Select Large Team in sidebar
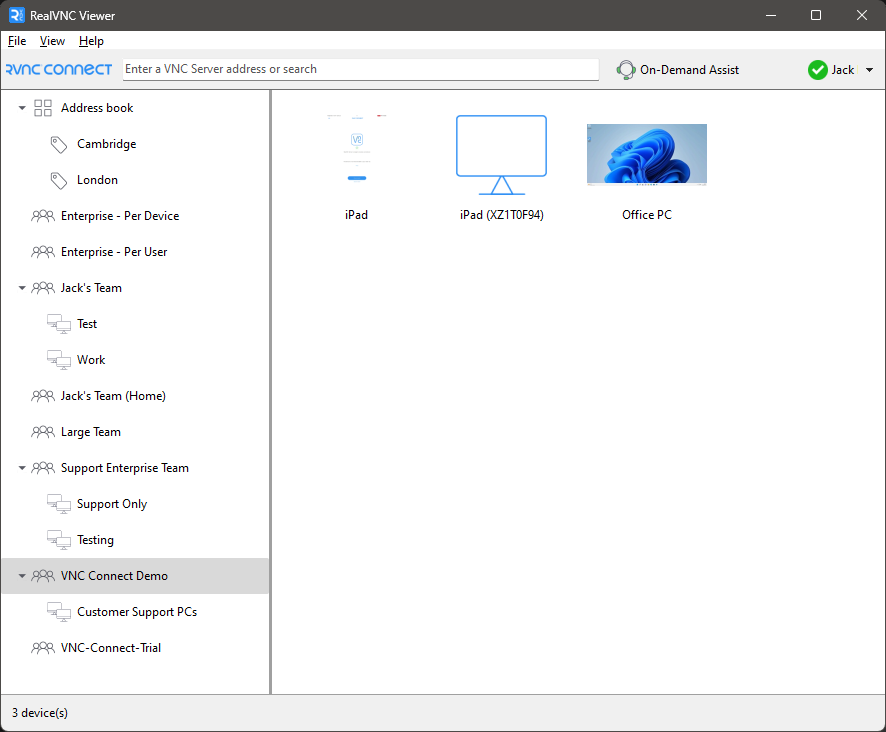The width and height of the screenshot is (886, 732). (91, 432)
